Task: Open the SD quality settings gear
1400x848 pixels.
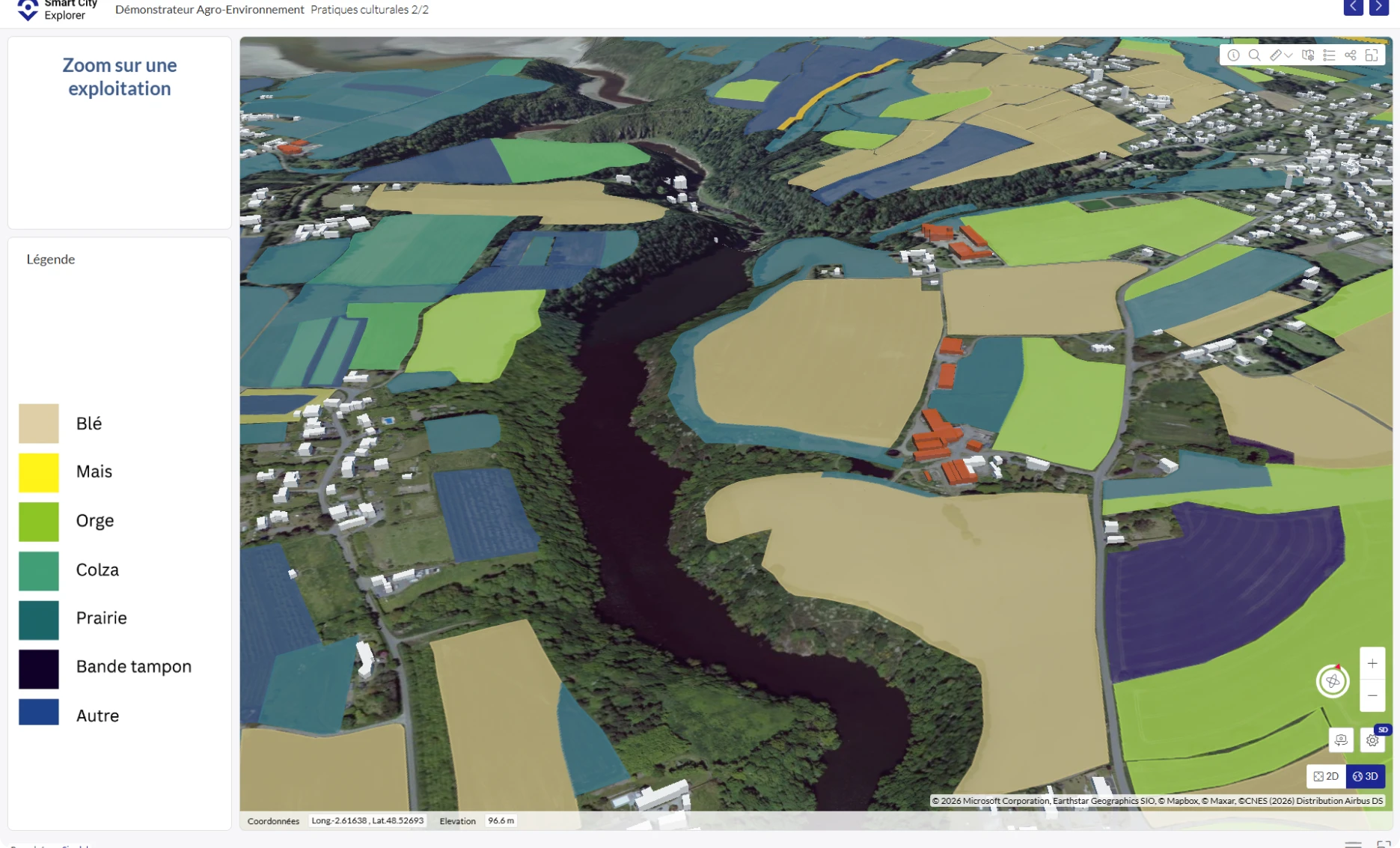Action: pyautogui.click(x=1372, y=740)
